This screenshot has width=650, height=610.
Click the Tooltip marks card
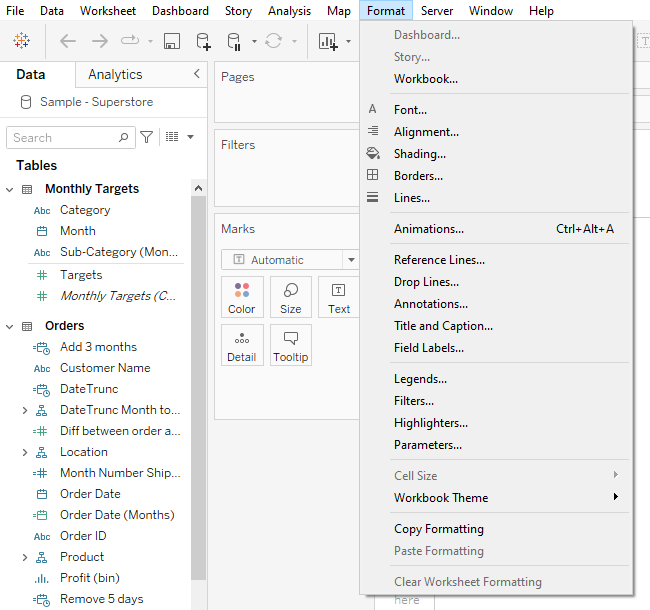coord(291,345)
